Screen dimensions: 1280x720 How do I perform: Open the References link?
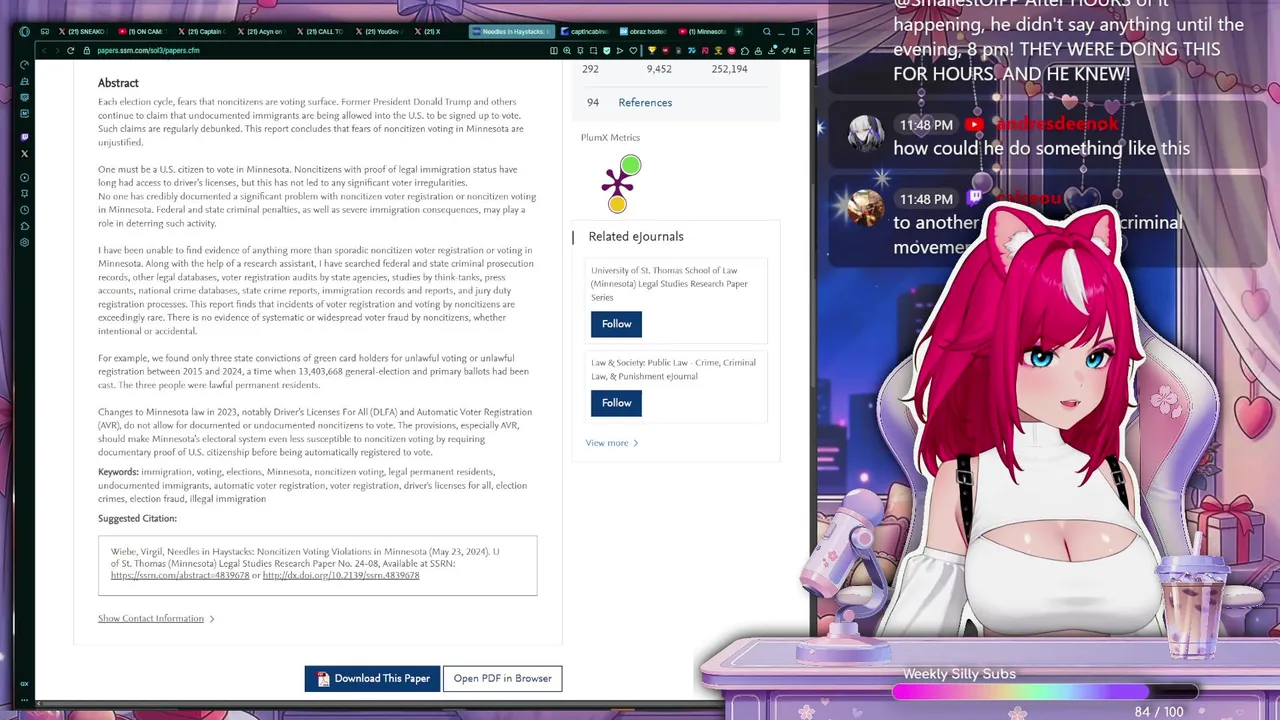(645, 103)
